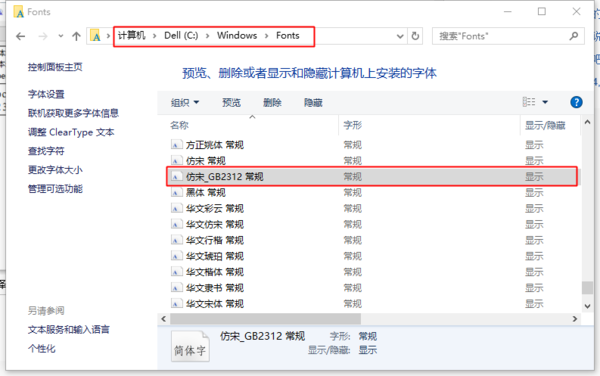Select font 华文彩云 常规
Viewport: 600px width, 376px height.
point(215,208)
